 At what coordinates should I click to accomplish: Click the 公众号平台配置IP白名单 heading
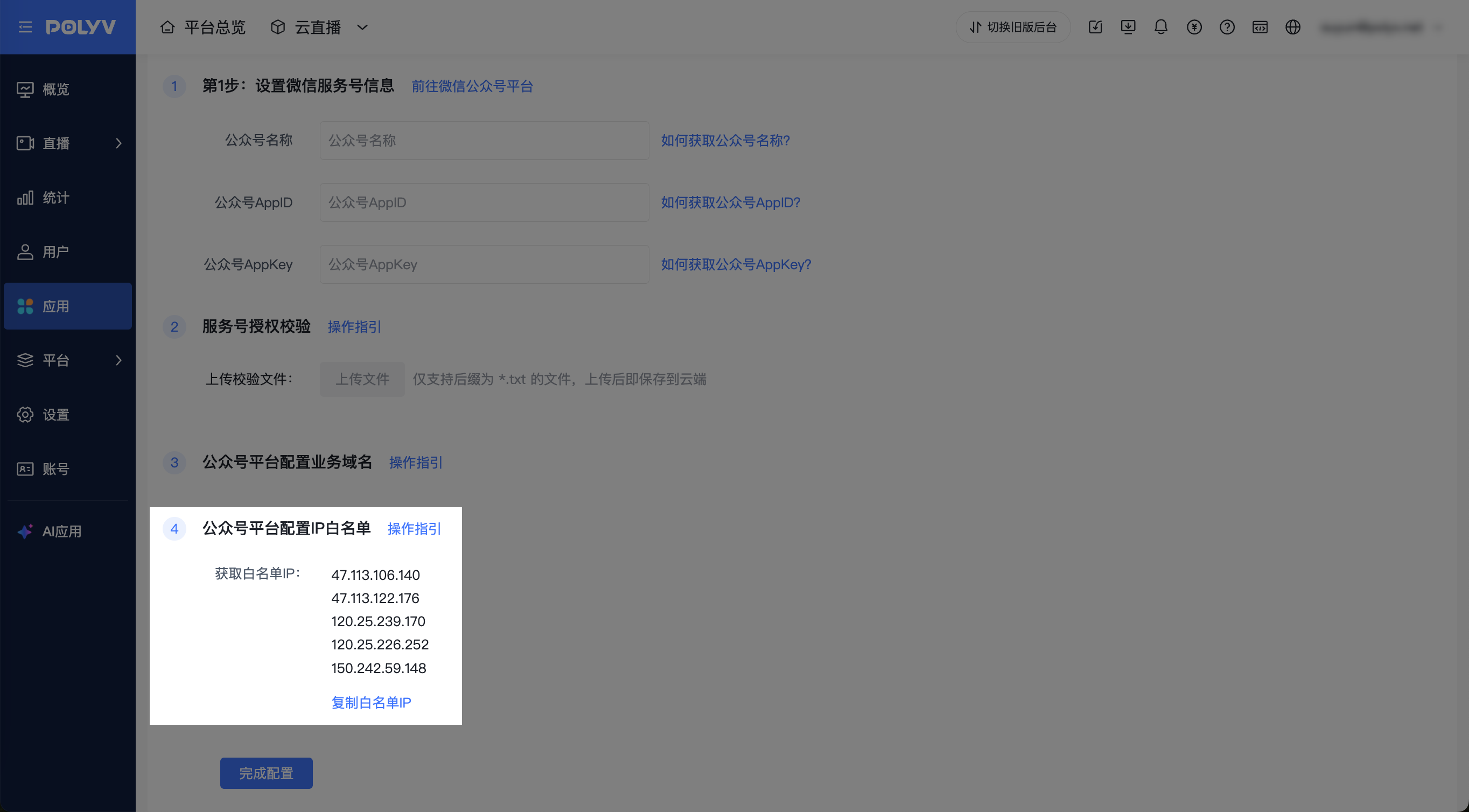287,528
